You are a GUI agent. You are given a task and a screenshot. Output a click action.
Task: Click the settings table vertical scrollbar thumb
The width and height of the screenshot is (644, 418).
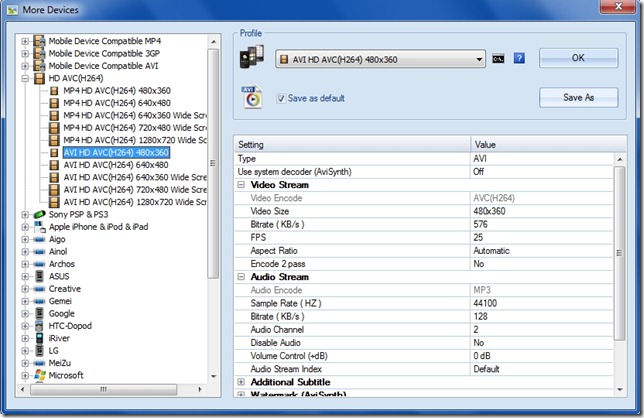pos(619,253)
